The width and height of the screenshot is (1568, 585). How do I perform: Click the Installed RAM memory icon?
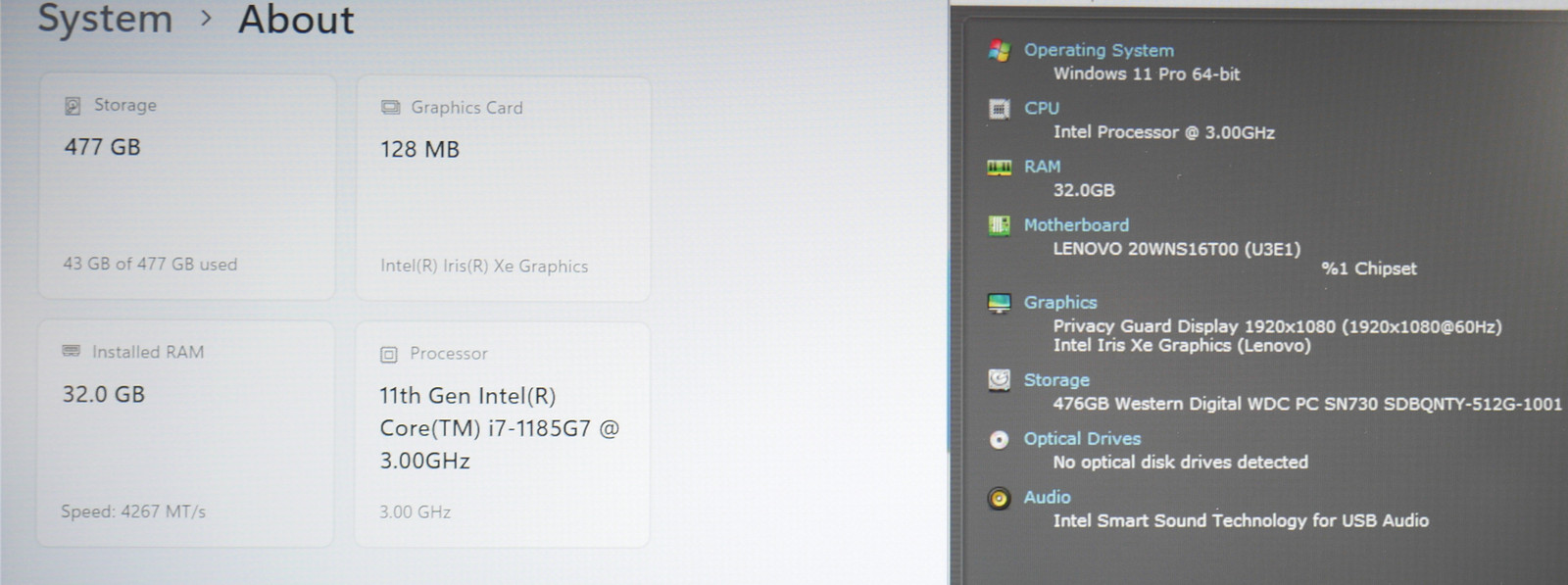pos(71,351)
